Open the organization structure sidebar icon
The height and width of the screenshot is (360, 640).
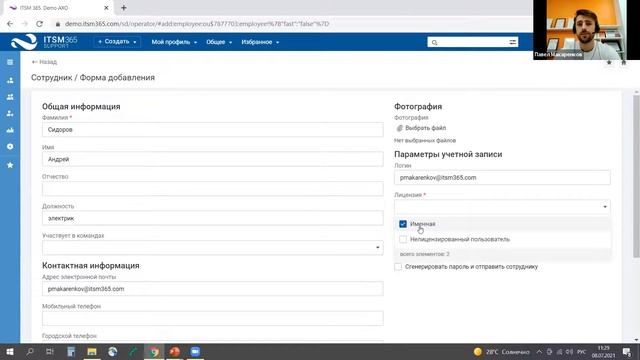pos(10,80)
